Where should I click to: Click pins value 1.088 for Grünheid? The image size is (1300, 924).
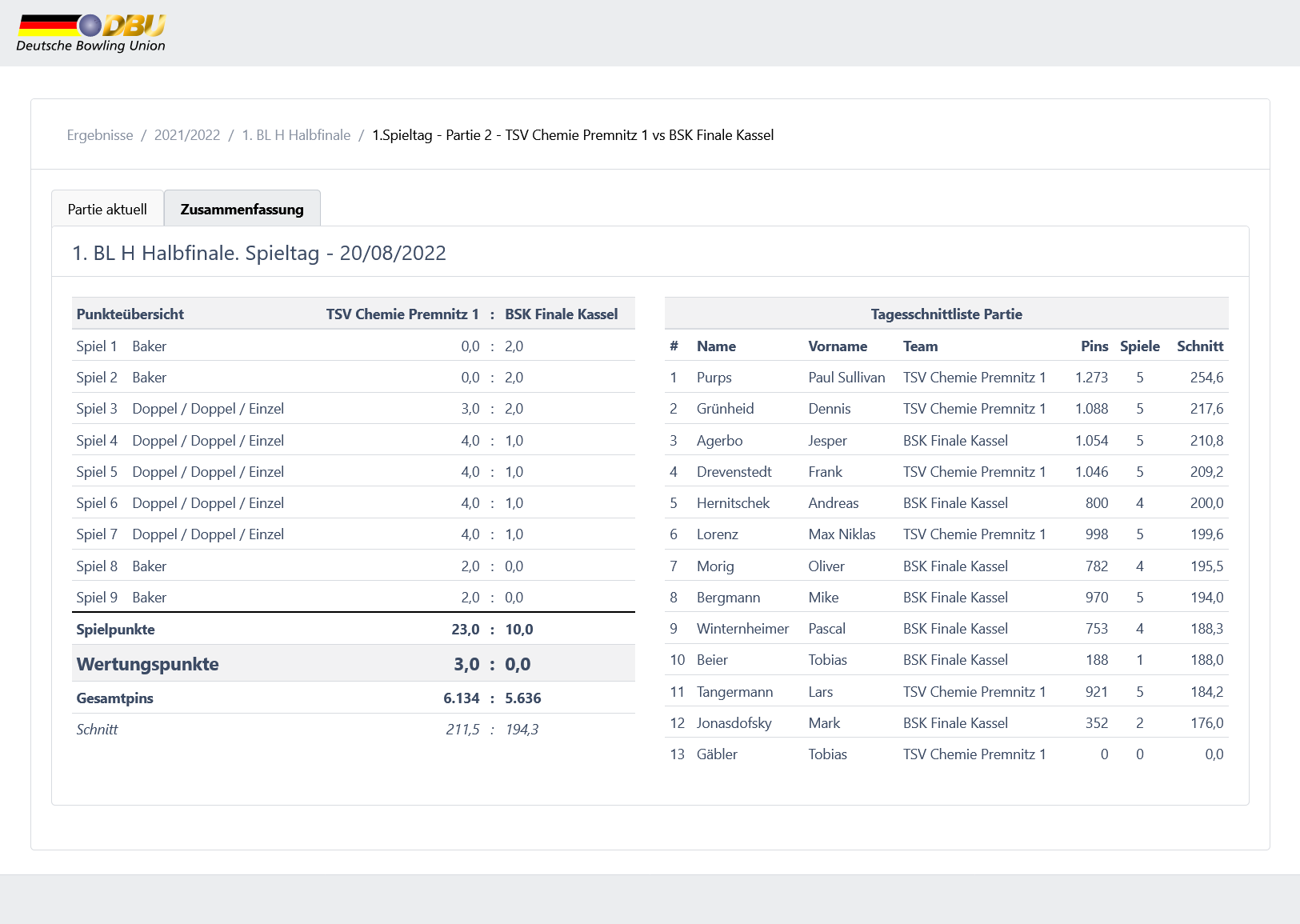click(x=1091, y=409)
